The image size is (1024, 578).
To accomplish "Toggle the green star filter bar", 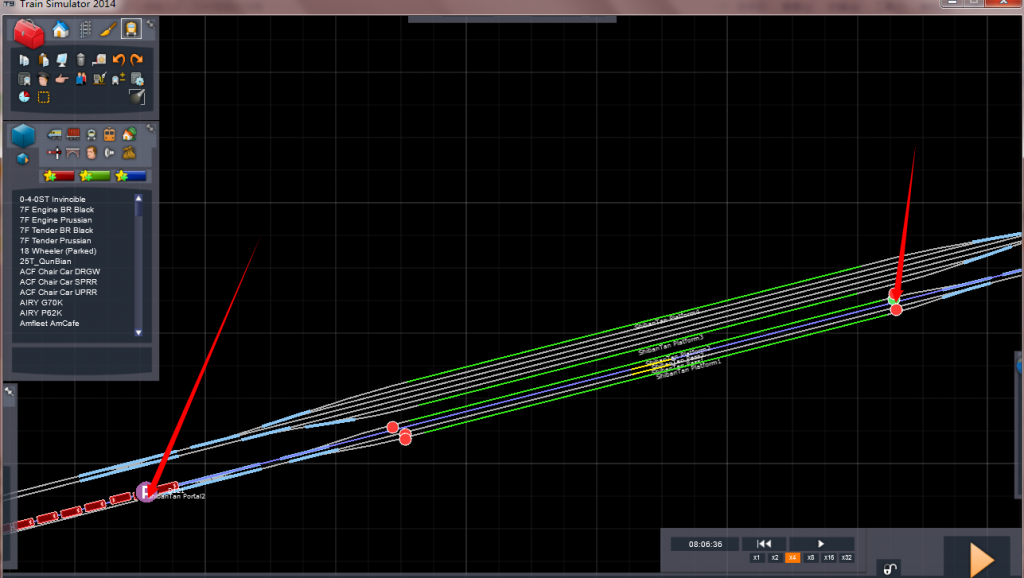I will (x=95, y=176).
